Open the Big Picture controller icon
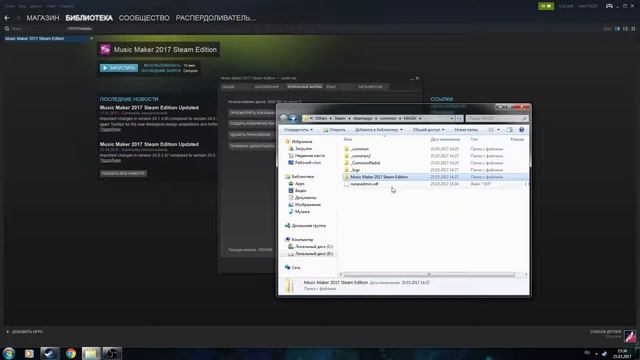 [609, 6]
